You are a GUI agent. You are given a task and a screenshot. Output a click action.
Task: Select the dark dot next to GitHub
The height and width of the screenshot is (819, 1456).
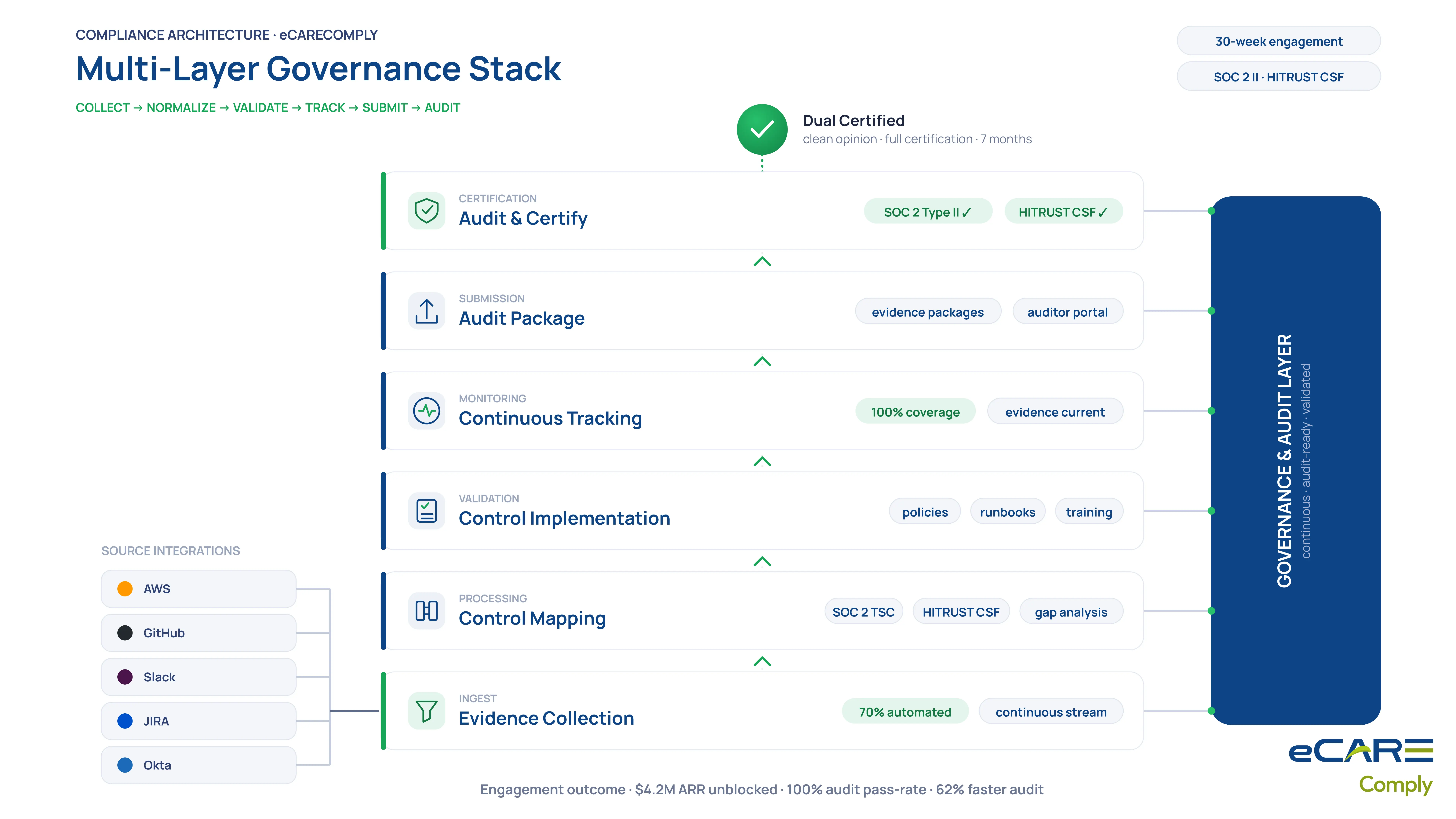pyautogui.click(x=125, y=633)
